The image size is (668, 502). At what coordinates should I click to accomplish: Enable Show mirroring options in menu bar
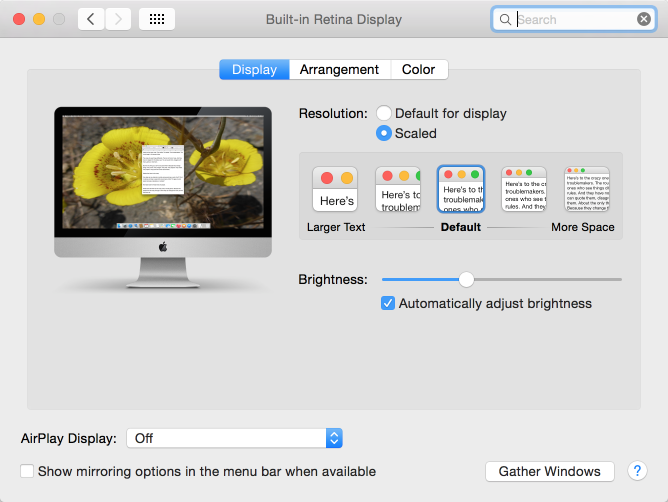coord(27,471)
